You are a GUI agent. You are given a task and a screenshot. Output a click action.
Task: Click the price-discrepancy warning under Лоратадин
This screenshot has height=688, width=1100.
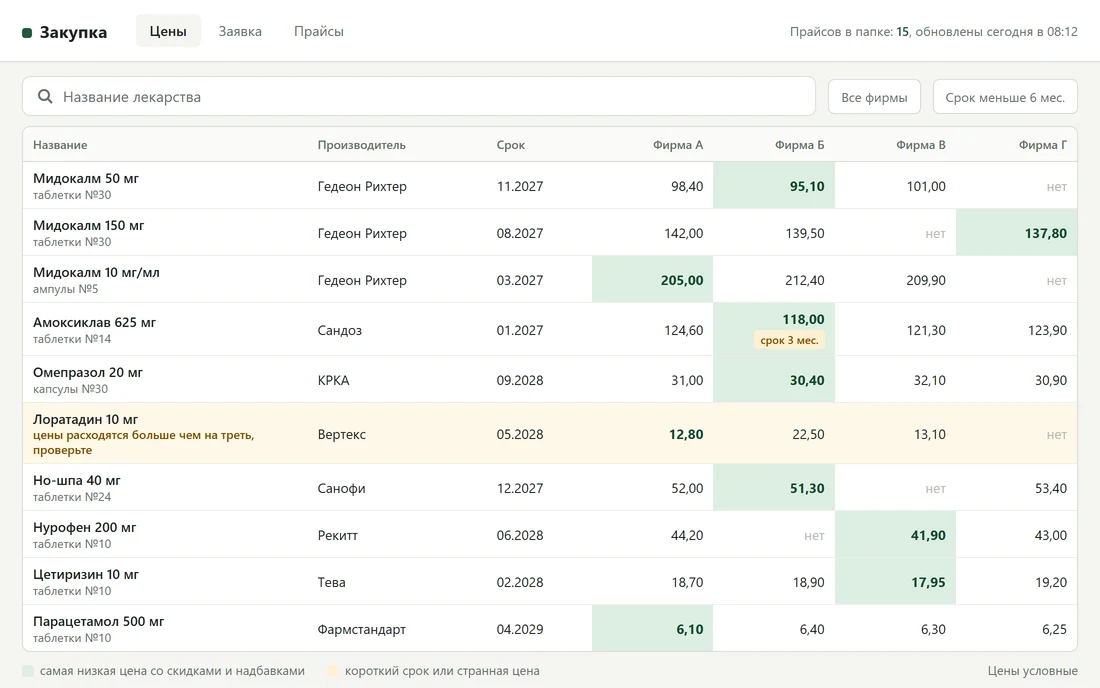tap(143, 443)
